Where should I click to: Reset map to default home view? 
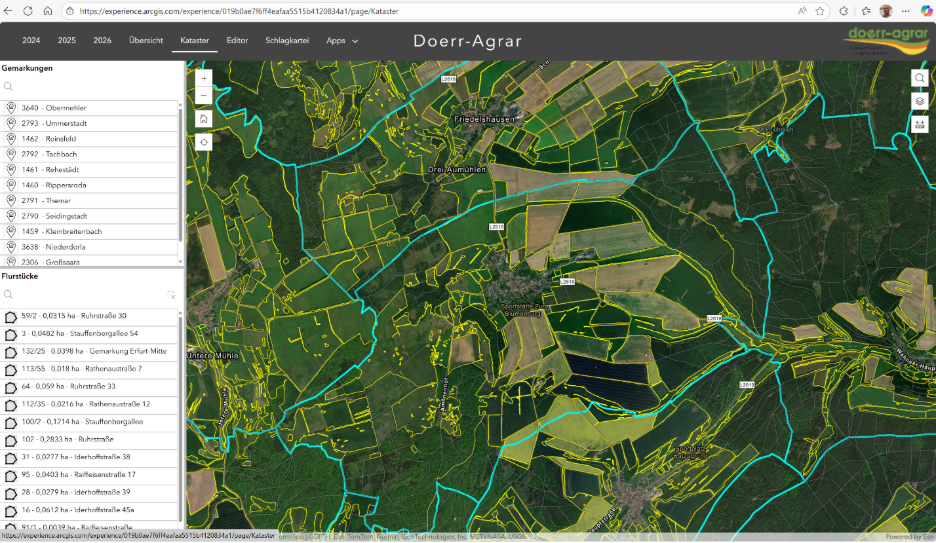tap(204, 119)
